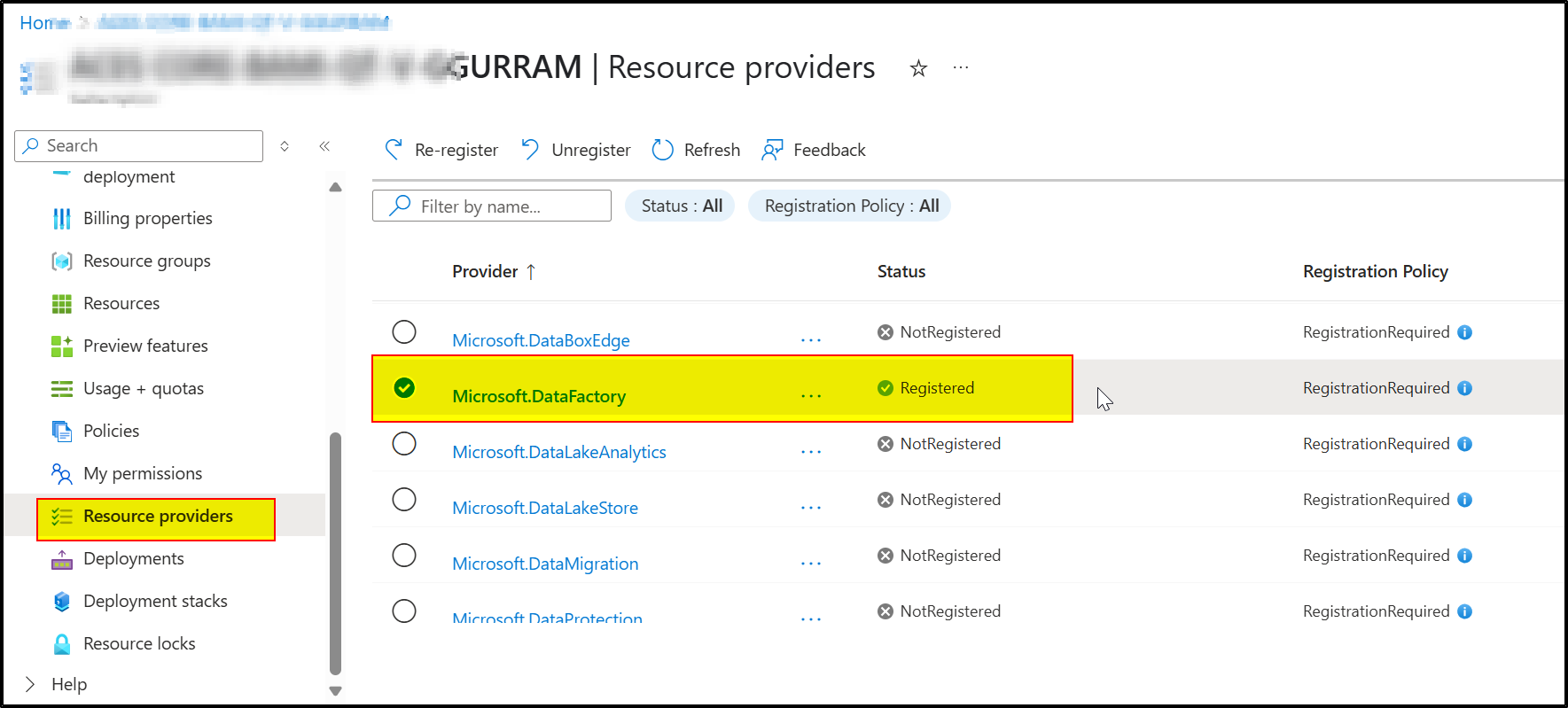1568x708 pixels.
Task: Click the Home breadcrumb link
Action: pos(43,23)
